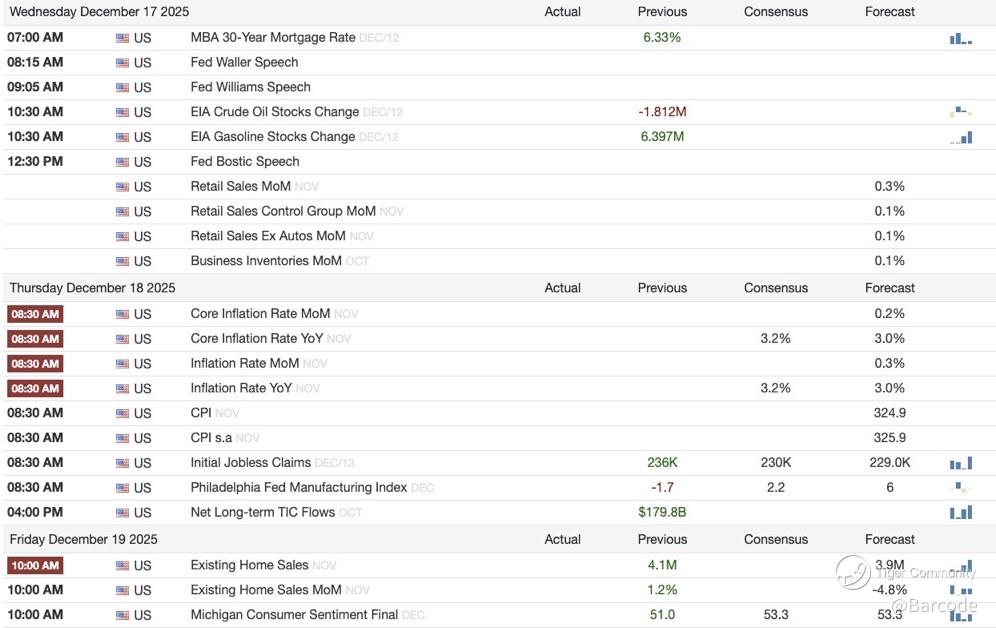This screenshot has width=996, height=628.
Task: Click the Thursday December 18 2025 date header
Action: (92, 288)
